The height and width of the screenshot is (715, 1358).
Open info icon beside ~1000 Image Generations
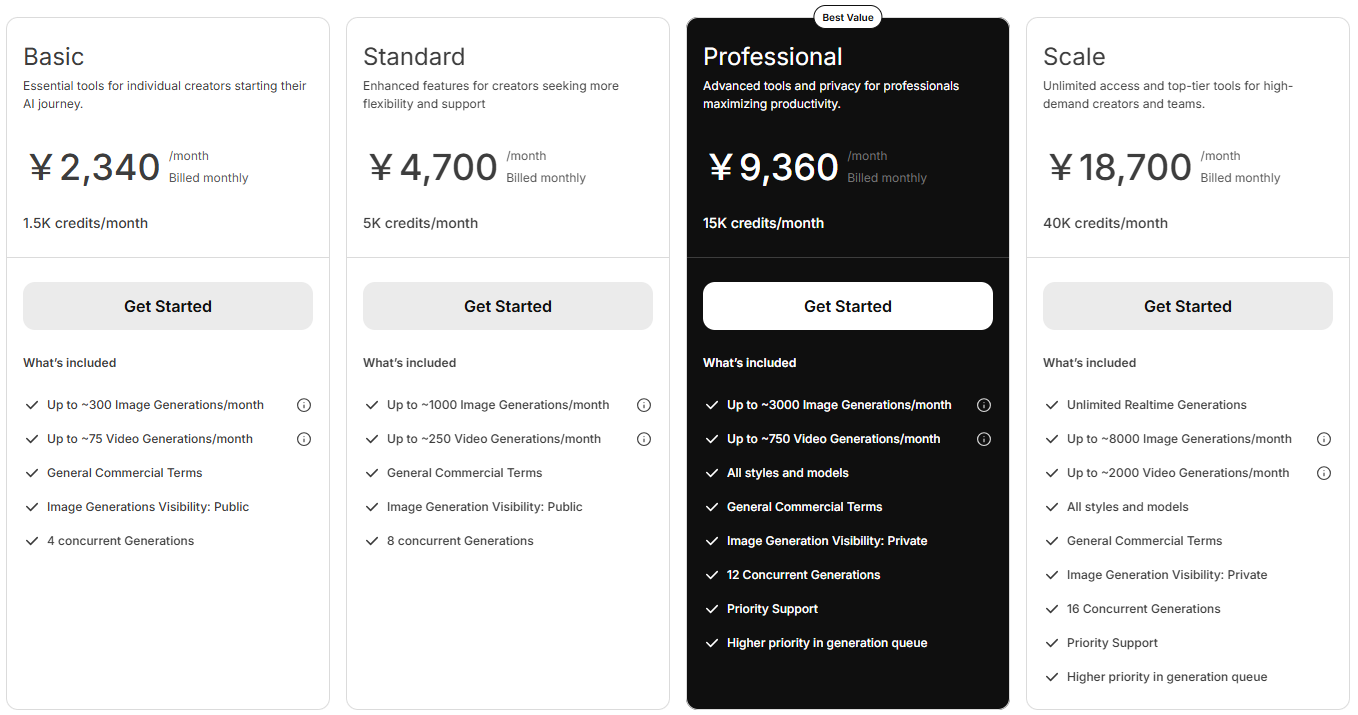(x=644, y=405)
